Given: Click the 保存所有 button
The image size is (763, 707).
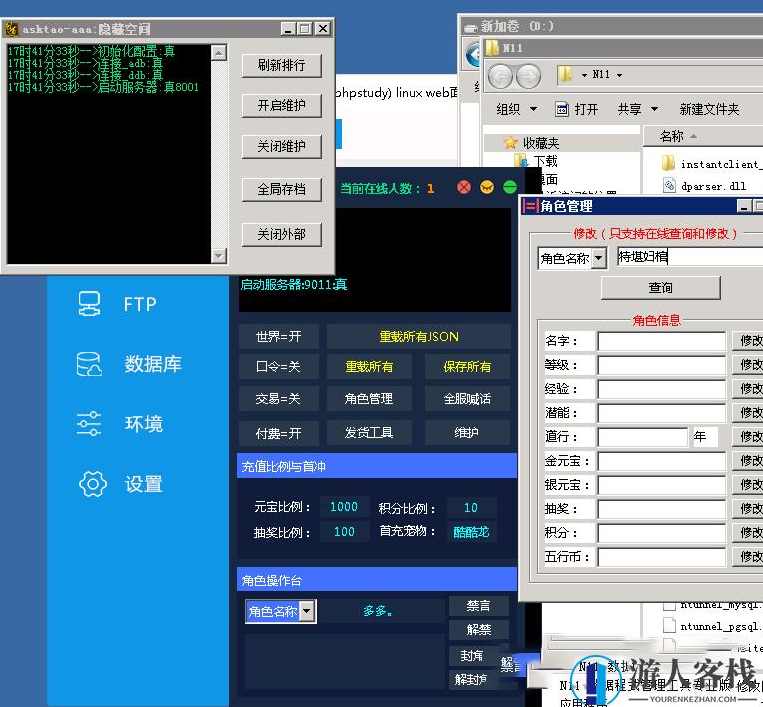Looking at the screenshot, I should point(467,366).
